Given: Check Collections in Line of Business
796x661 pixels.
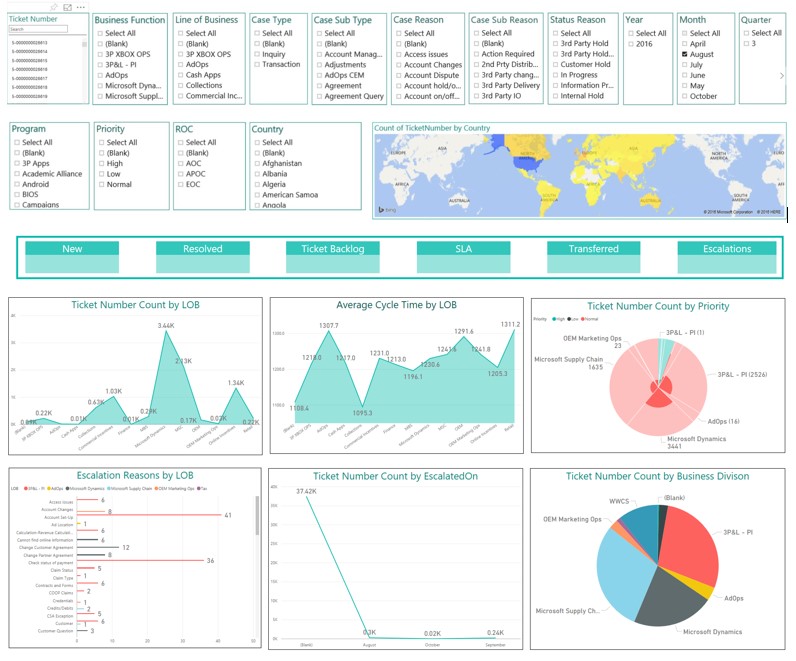Looking at the screenshot, I should 181,85.
